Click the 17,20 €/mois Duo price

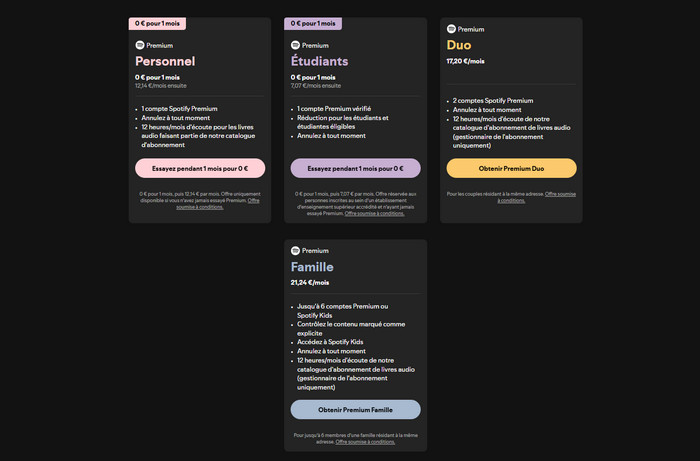click(x=465, y=61)
